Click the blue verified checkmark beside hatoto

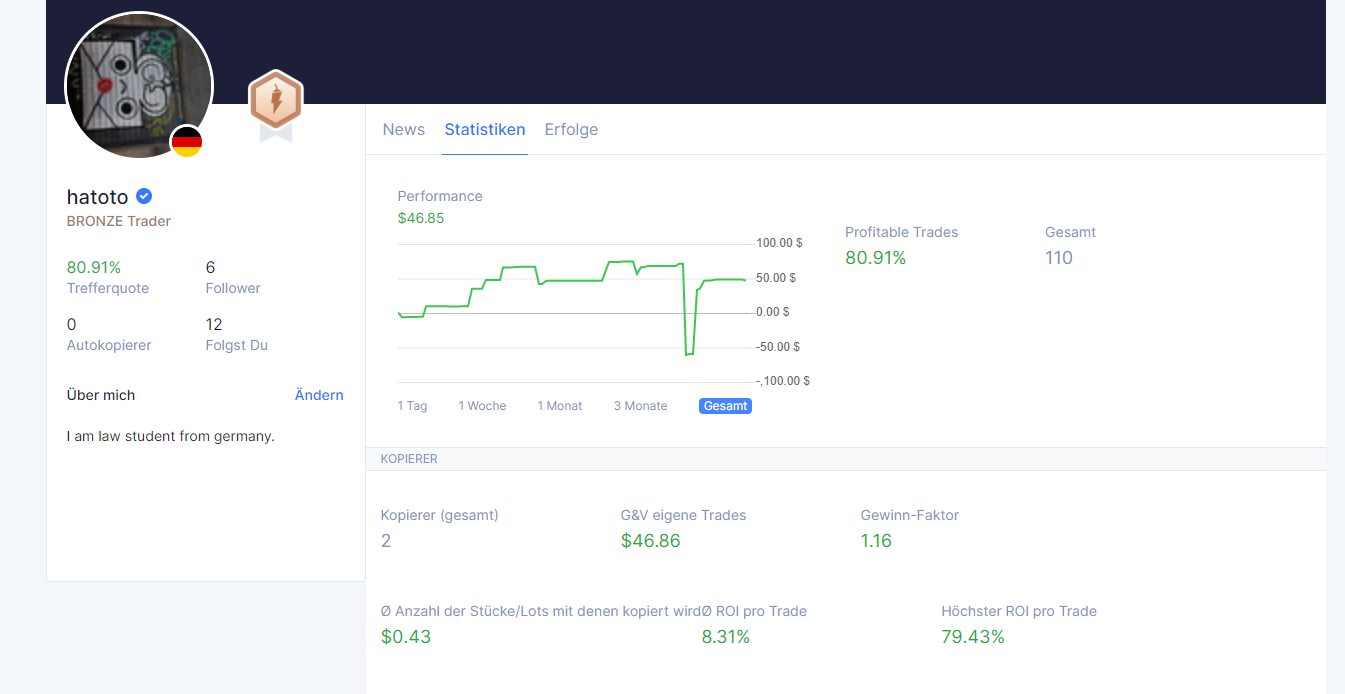point(144,196)
